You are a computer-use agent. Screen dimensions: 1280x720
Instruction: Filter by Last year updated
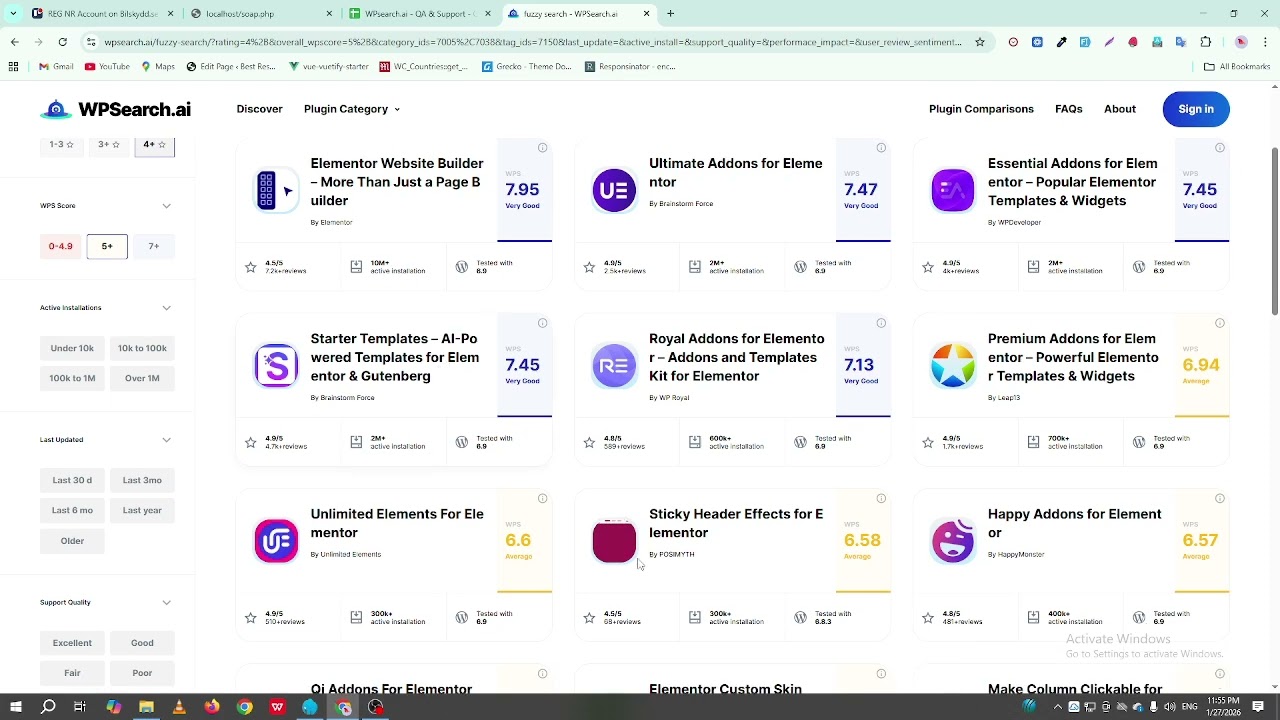tap(142, 510)
